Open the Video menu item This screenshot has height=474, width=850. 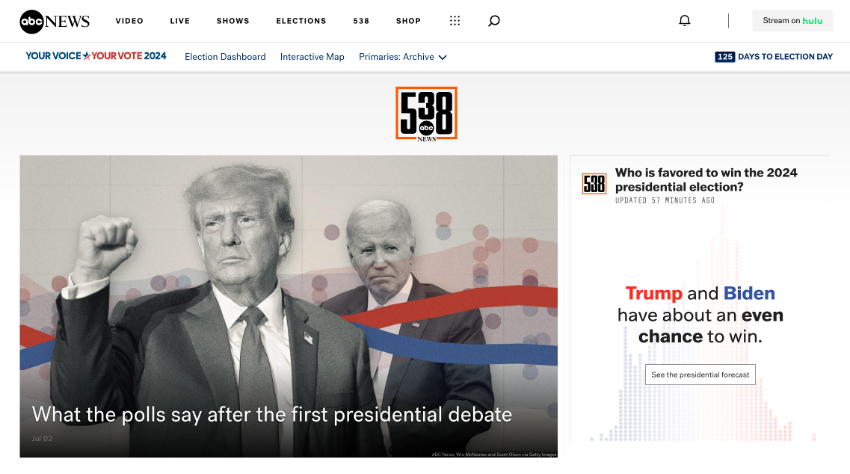(x=129, y=21)
